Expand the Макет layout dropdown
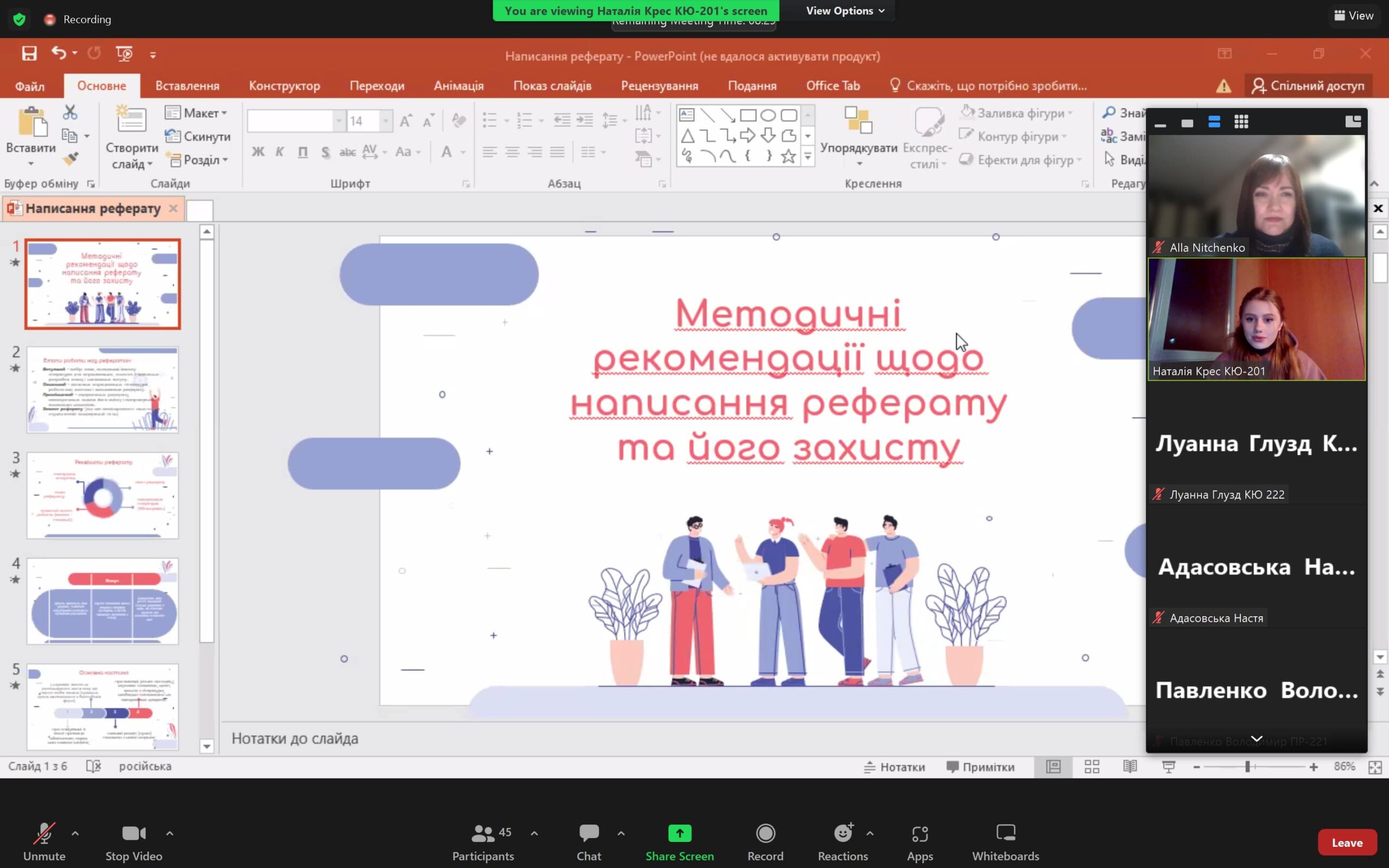 [x=196, y=112]
